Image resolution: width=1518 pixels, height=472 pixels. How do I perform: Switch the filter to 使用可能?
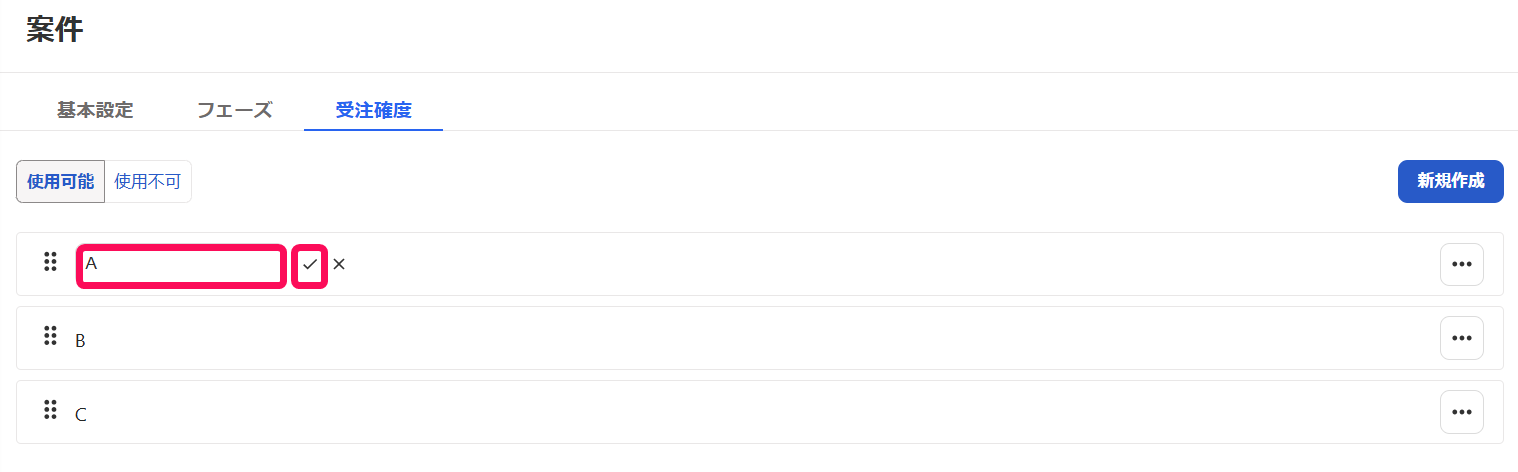61,181
